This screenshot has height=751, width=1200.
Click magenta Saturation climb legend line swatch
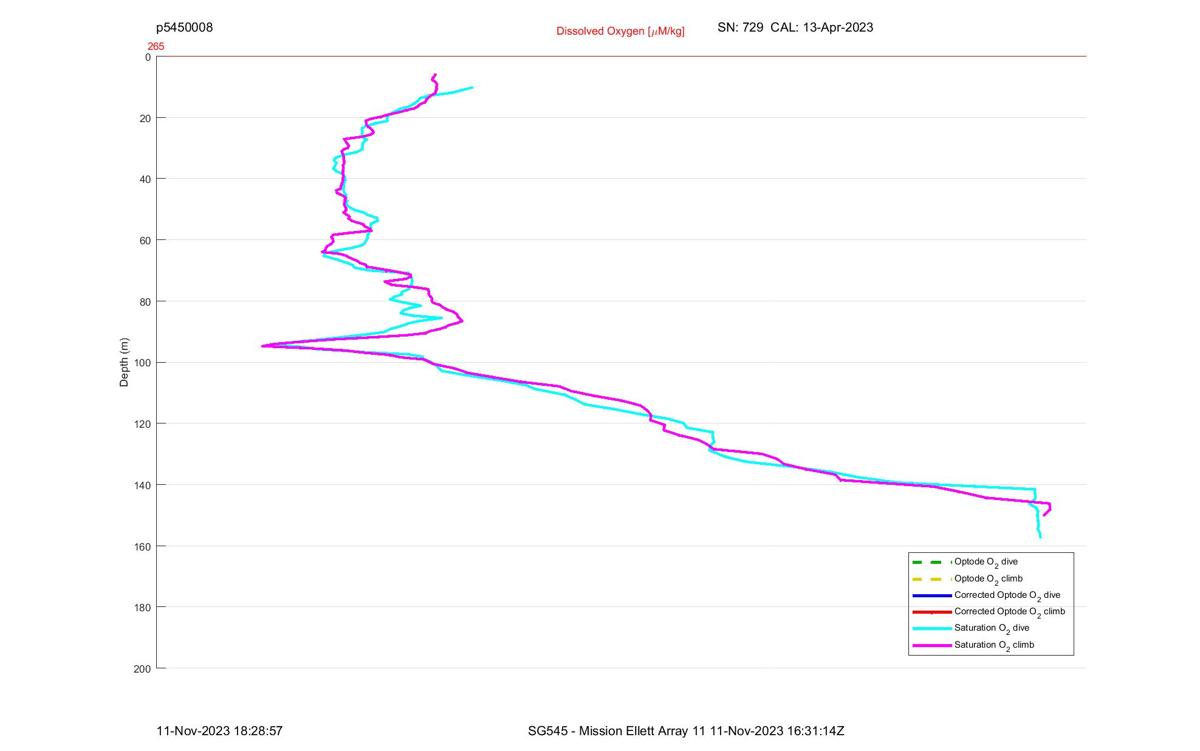click(x=930, y=645)
